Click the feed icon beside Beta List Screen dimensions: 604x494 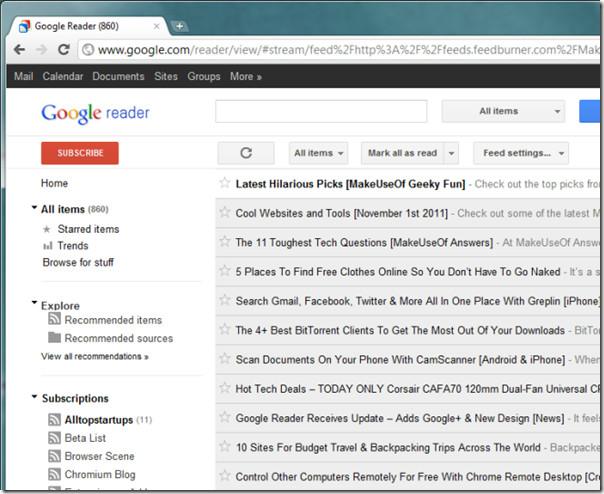[x=54, y=438]
